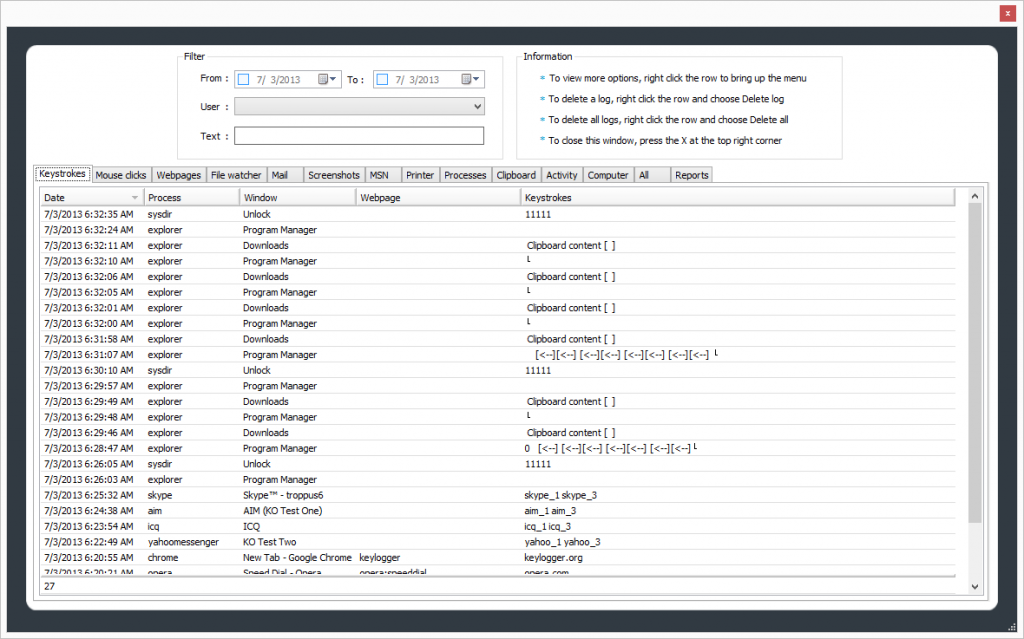Sort the log by Date column header
1024x639 pixels.
pyautogui.click(x=91, y=198)
